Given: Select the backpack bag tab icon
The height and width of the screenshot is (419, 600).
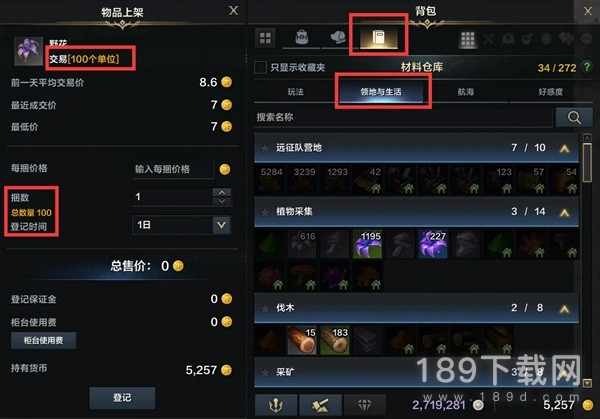Looking at the screenshot, I should click(302, 37).
